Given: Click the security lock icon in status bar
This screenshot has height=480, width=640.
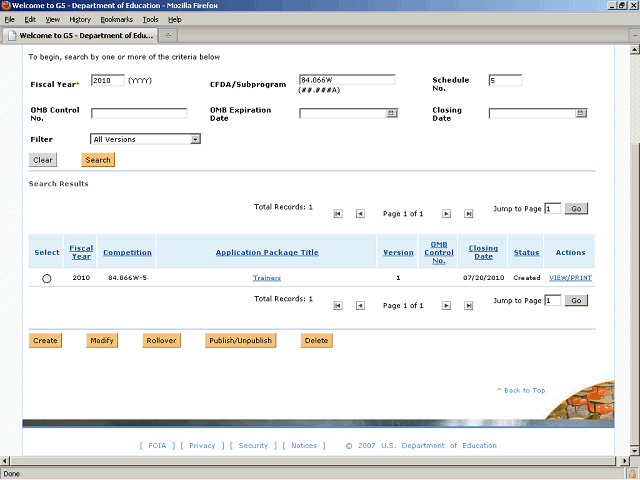Looking at the screenshot, I should point(632,474).
